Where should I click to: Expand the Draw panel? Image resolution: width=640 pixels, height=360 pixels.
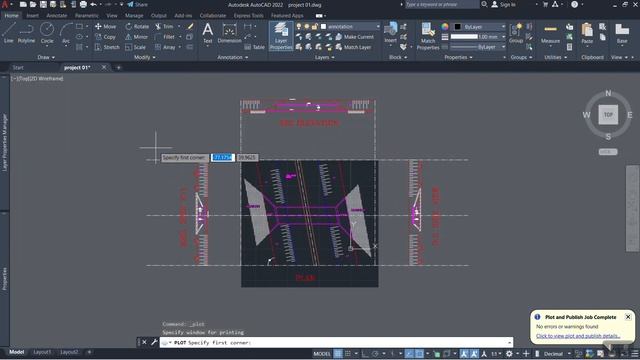click(46, 58)
